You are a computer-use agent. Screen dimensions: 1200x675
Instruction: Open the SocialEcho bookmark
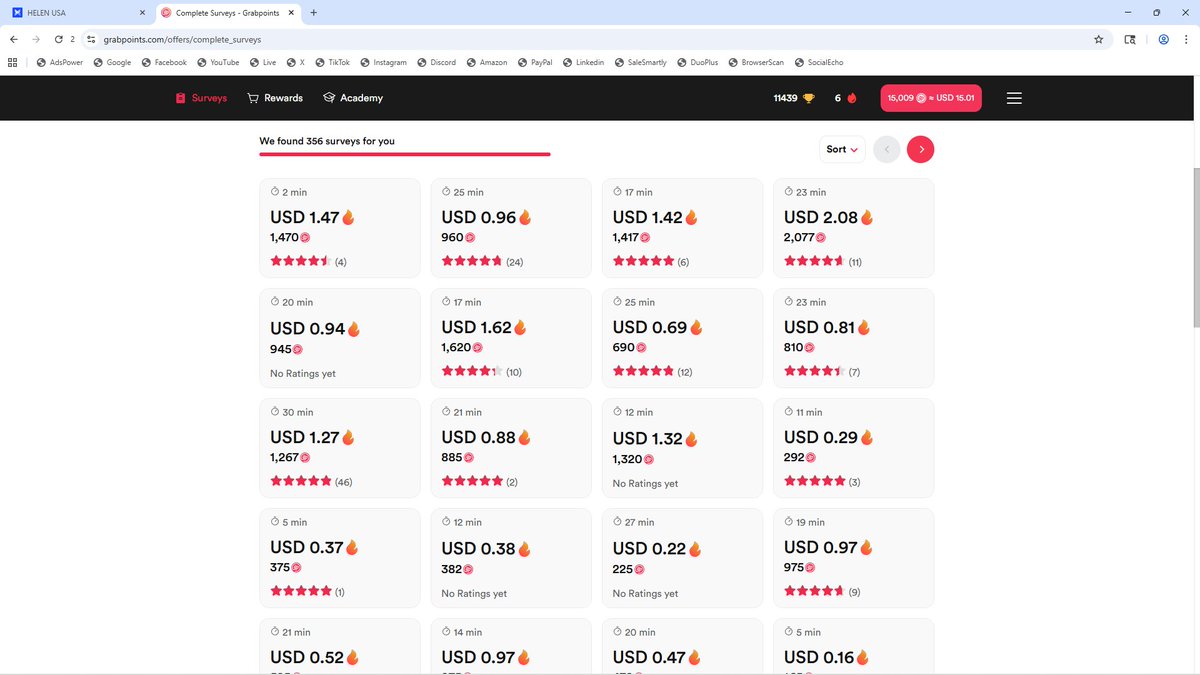coord(819,62)
